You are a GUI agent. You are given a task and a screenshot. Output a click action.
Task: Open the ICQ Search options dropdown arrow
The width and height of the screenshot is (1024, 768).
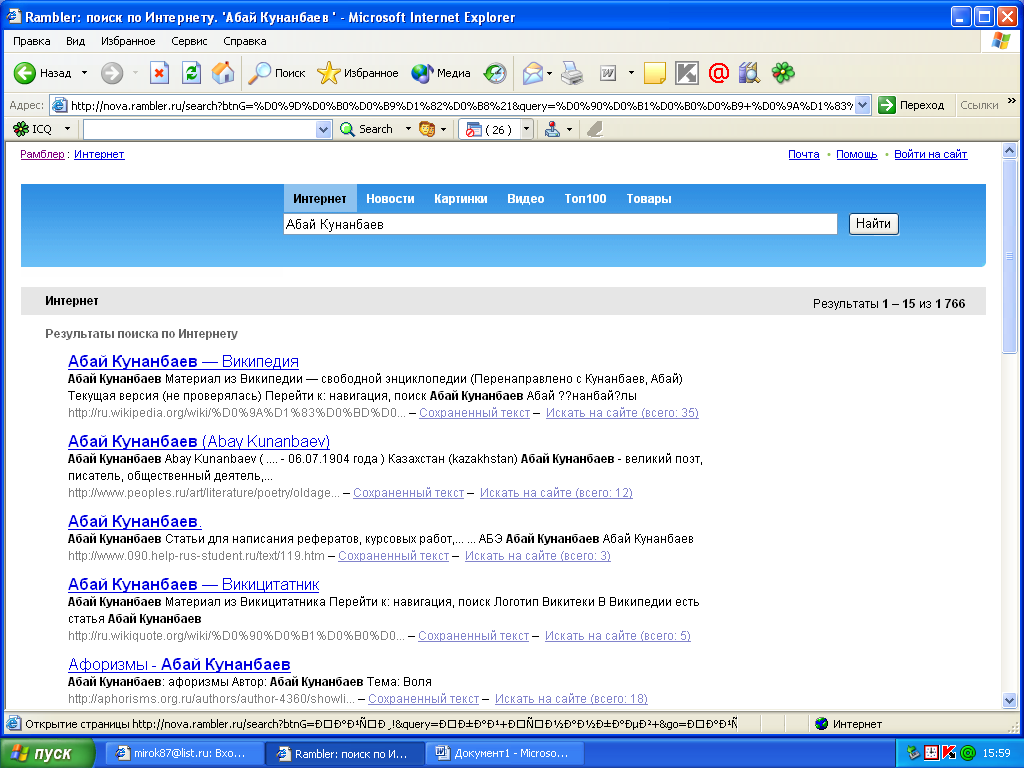pos(408,129)
